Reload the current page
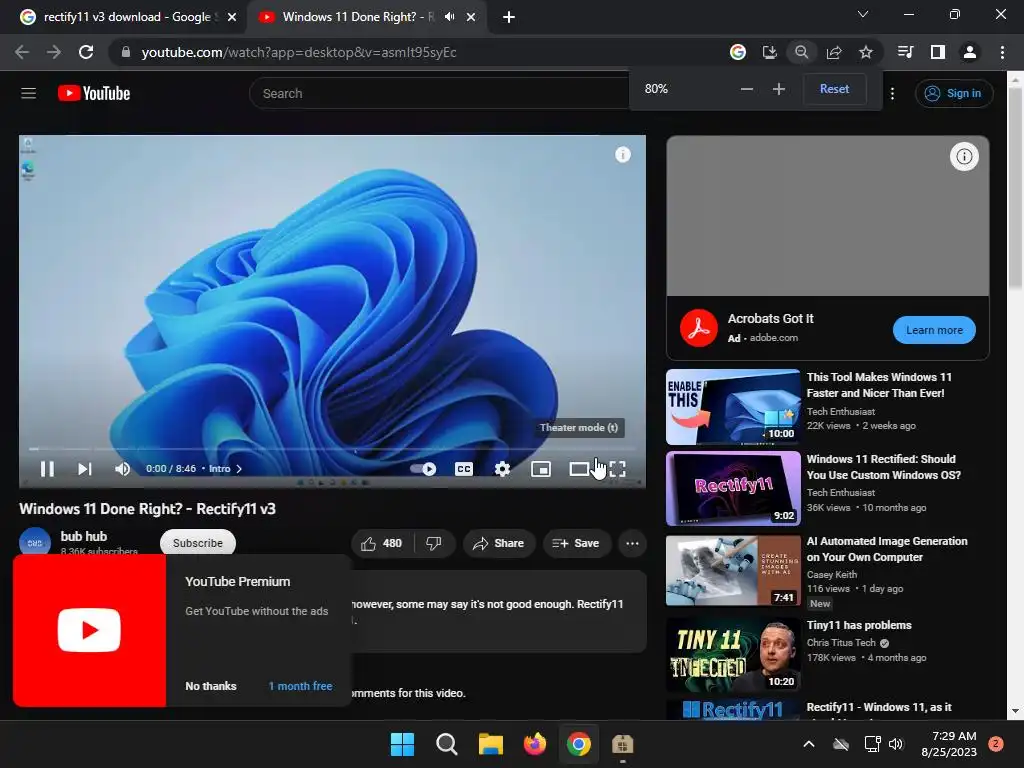Viewport: 1024px width, 768px height. click(86, 52)
